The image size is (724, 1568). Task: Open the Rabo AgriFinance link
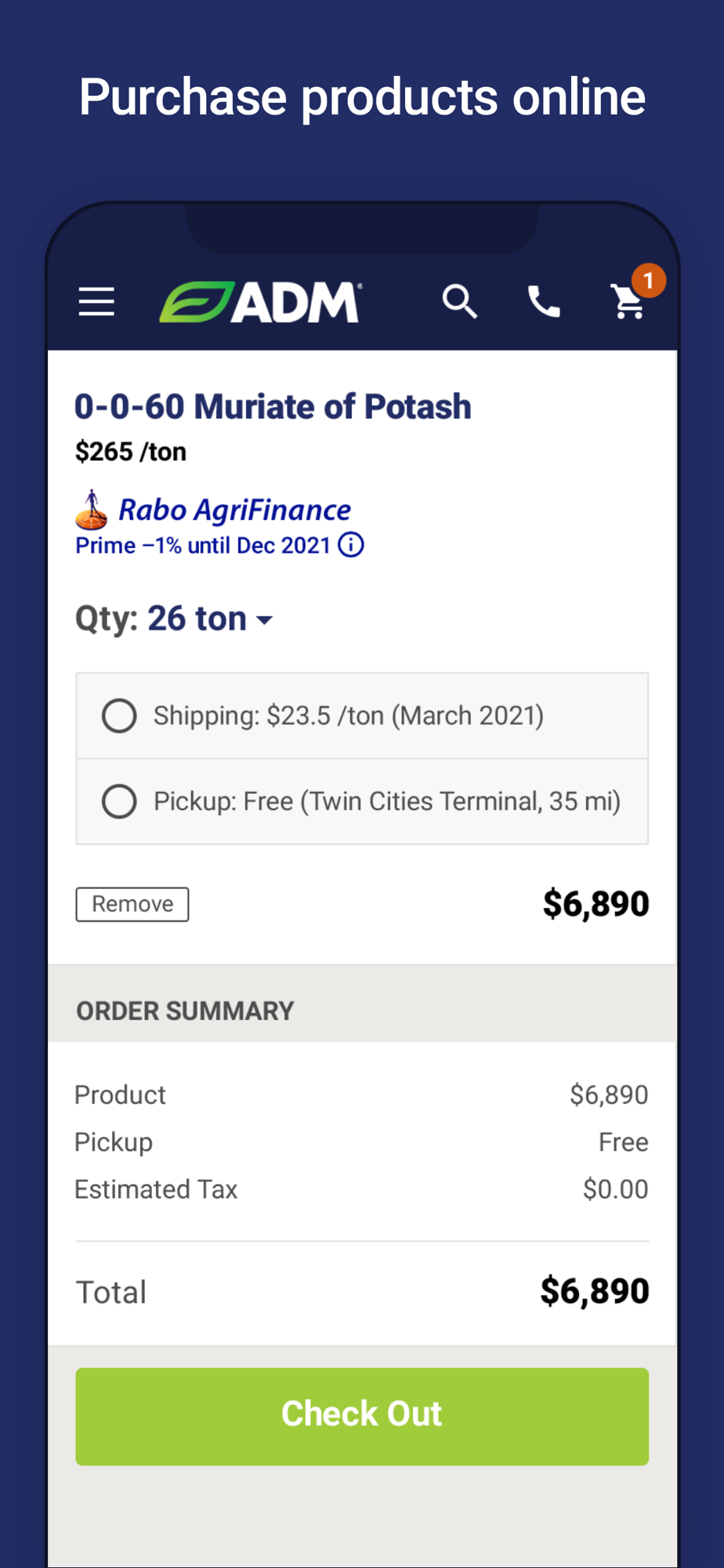click(234, 510)
